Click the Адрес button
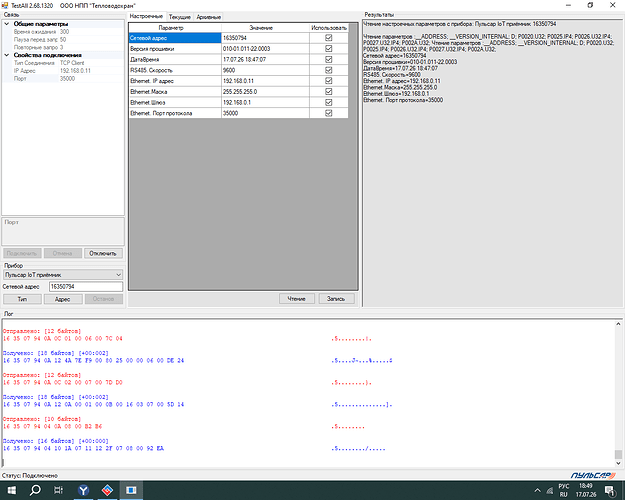The height and width of the screenshot is (500, 625). tap(63, 299)
